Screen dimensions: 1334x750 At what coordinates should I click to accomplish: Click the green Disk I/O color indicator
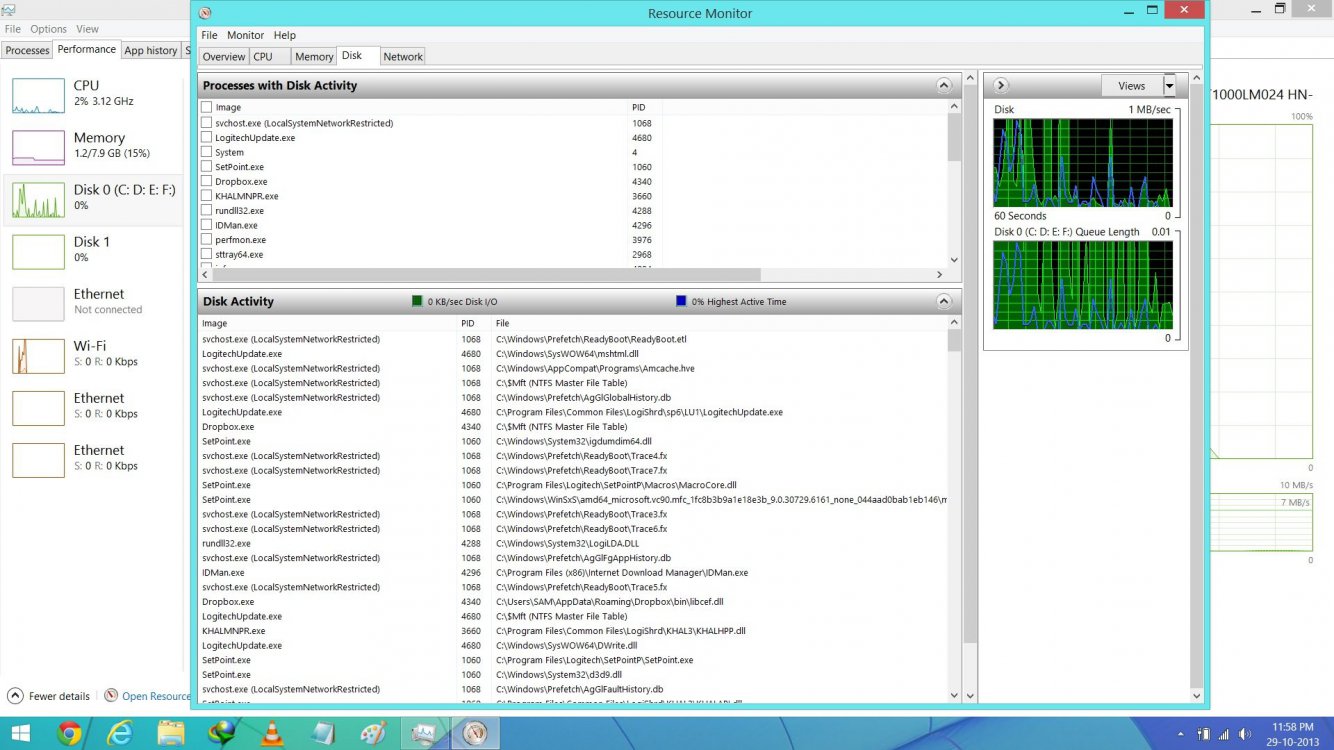[418, 301]
